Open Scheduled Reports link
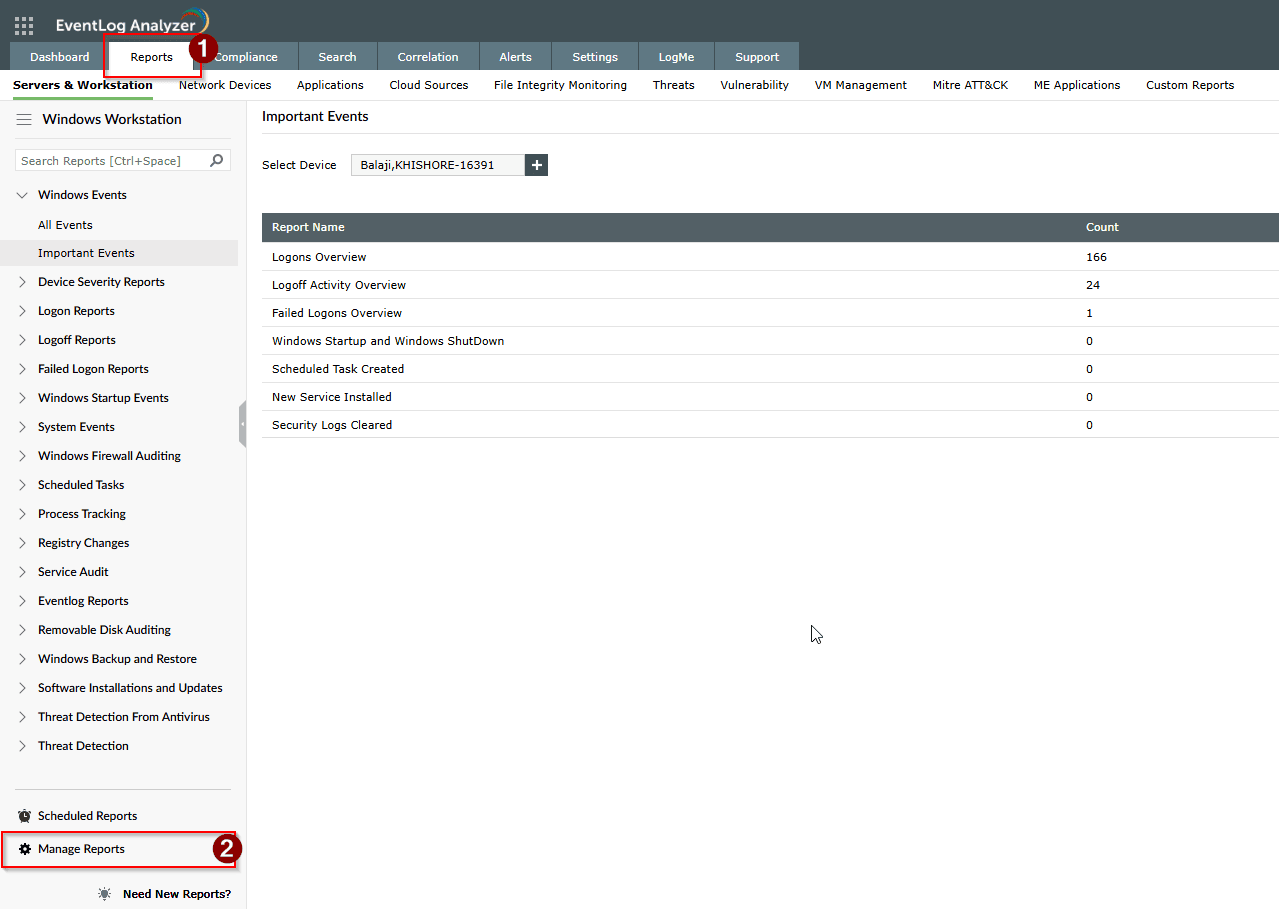 (x=88, y=816)
